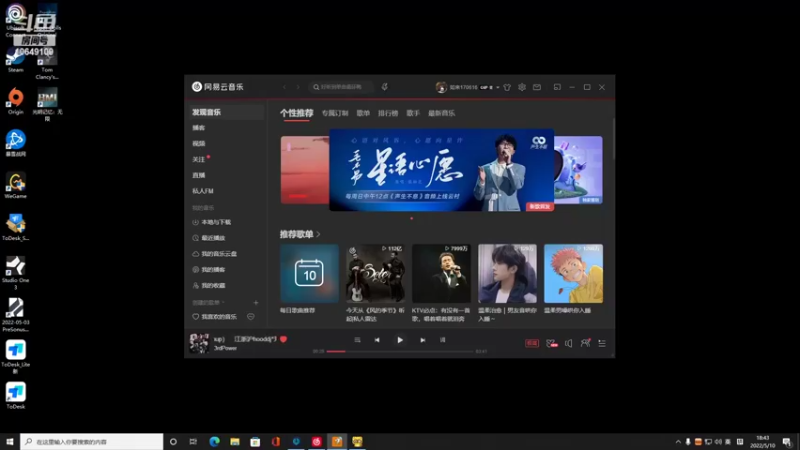The image size is (800, 450).
Task: Open 我喜欢的音乐 playlist
Action: 215,317
